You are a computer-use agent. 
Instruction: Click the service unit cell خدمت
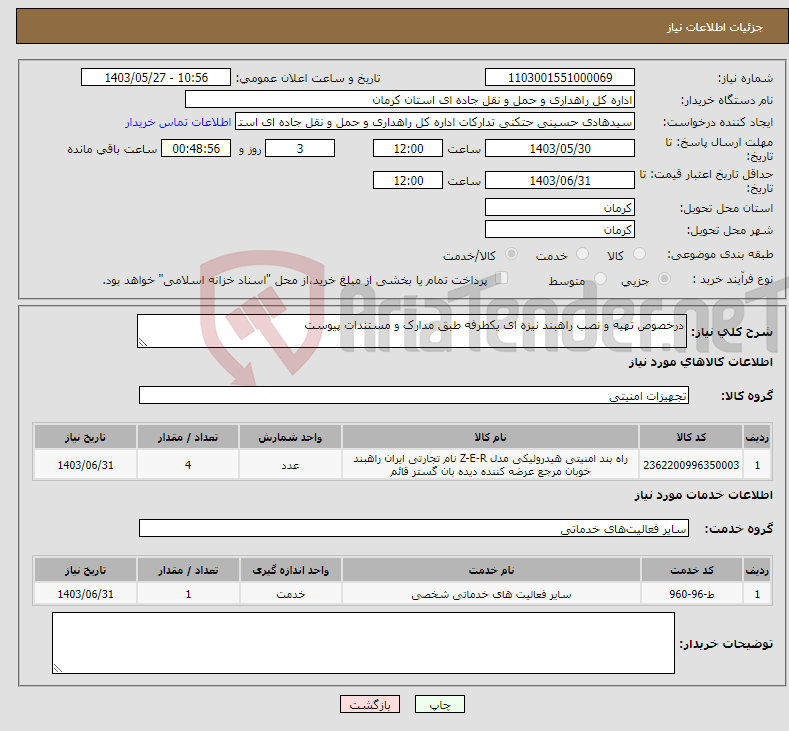click(290, 594)
